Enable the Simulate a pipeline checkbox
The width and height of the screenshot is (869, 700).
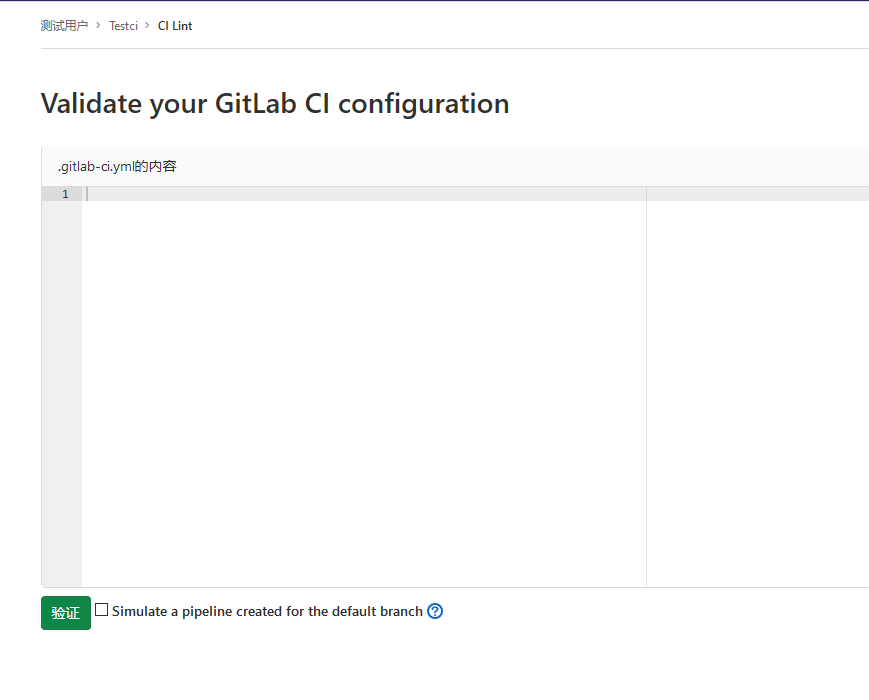(101, 610)
